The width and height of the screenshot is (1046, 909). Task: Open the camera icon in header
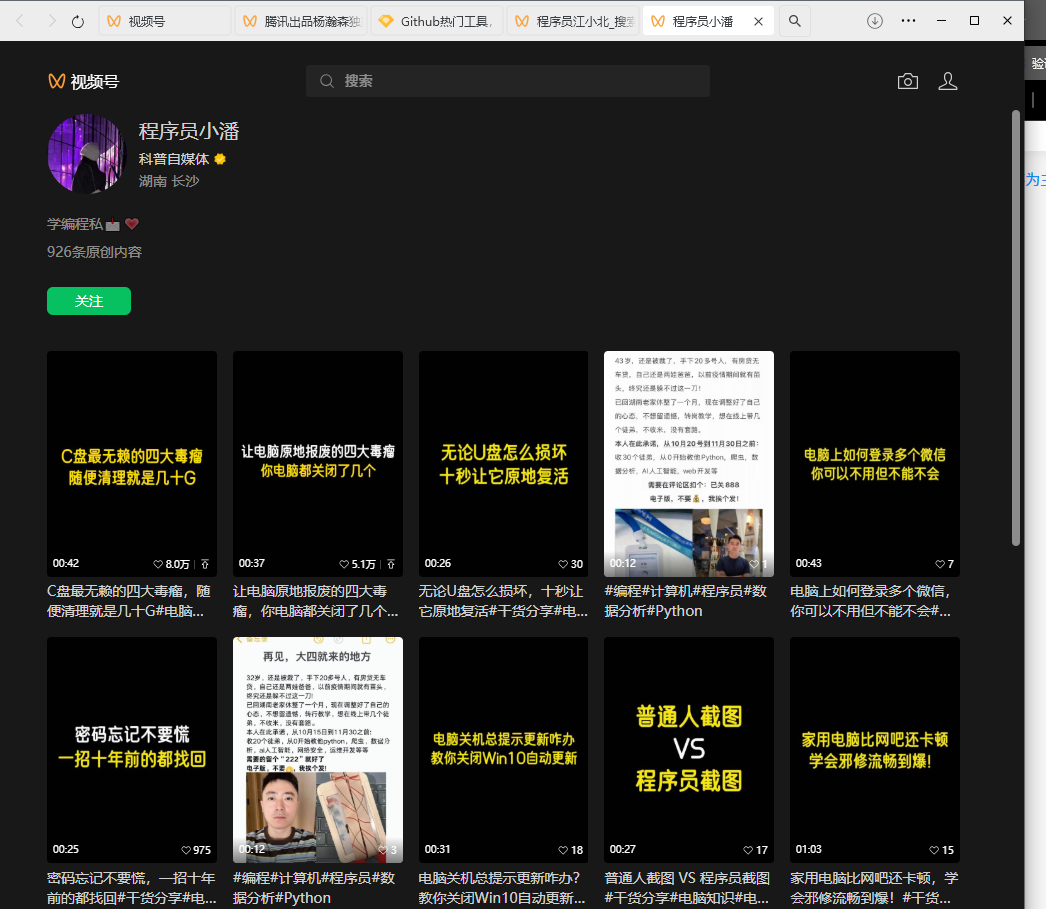tap(907, 81)
